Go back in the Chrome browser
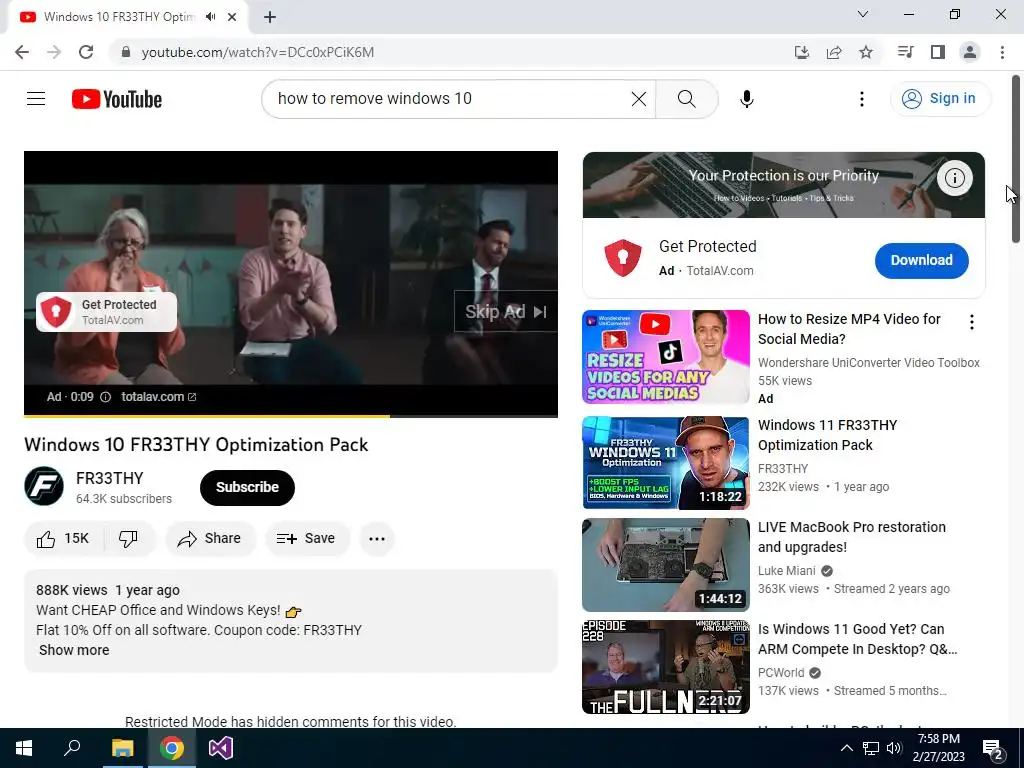This screenshot has width=1024, height=768. [22, 52]
